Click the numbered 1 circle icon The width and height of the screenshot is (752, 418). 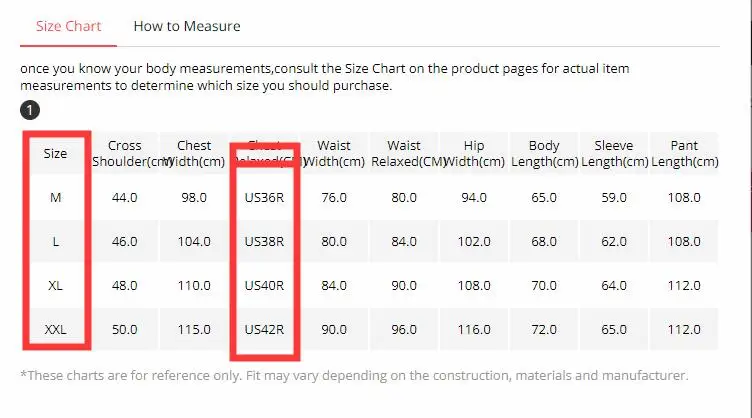(x=30, y=110)
